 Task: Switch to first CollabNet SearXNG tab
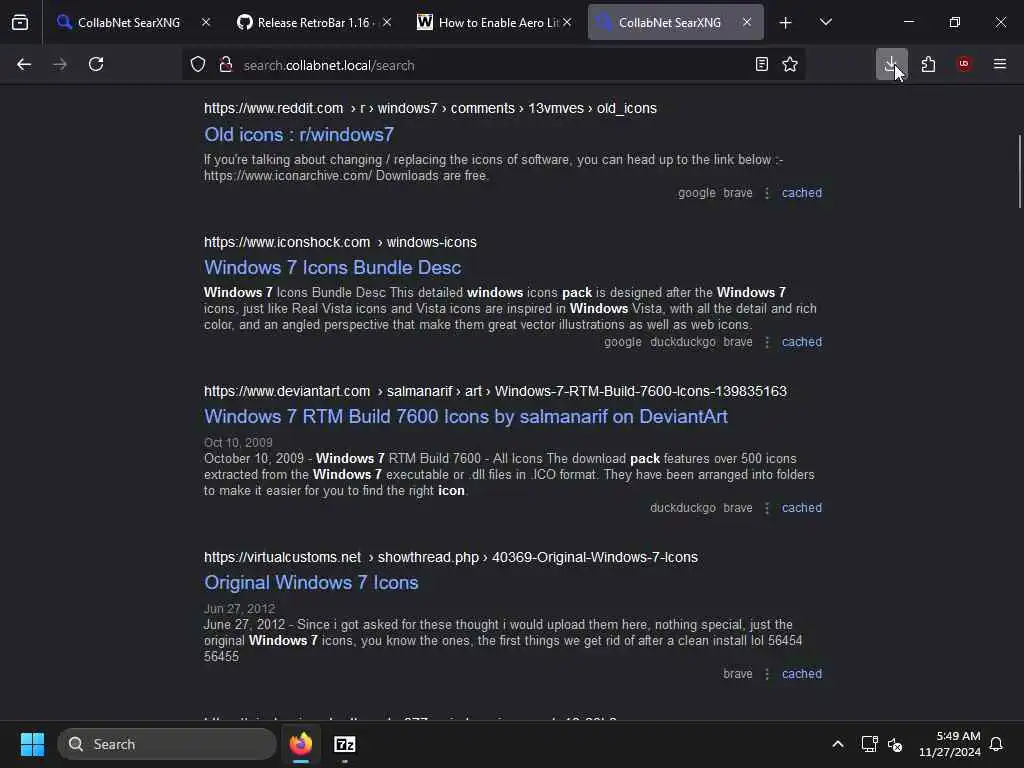tap(127, 23)
